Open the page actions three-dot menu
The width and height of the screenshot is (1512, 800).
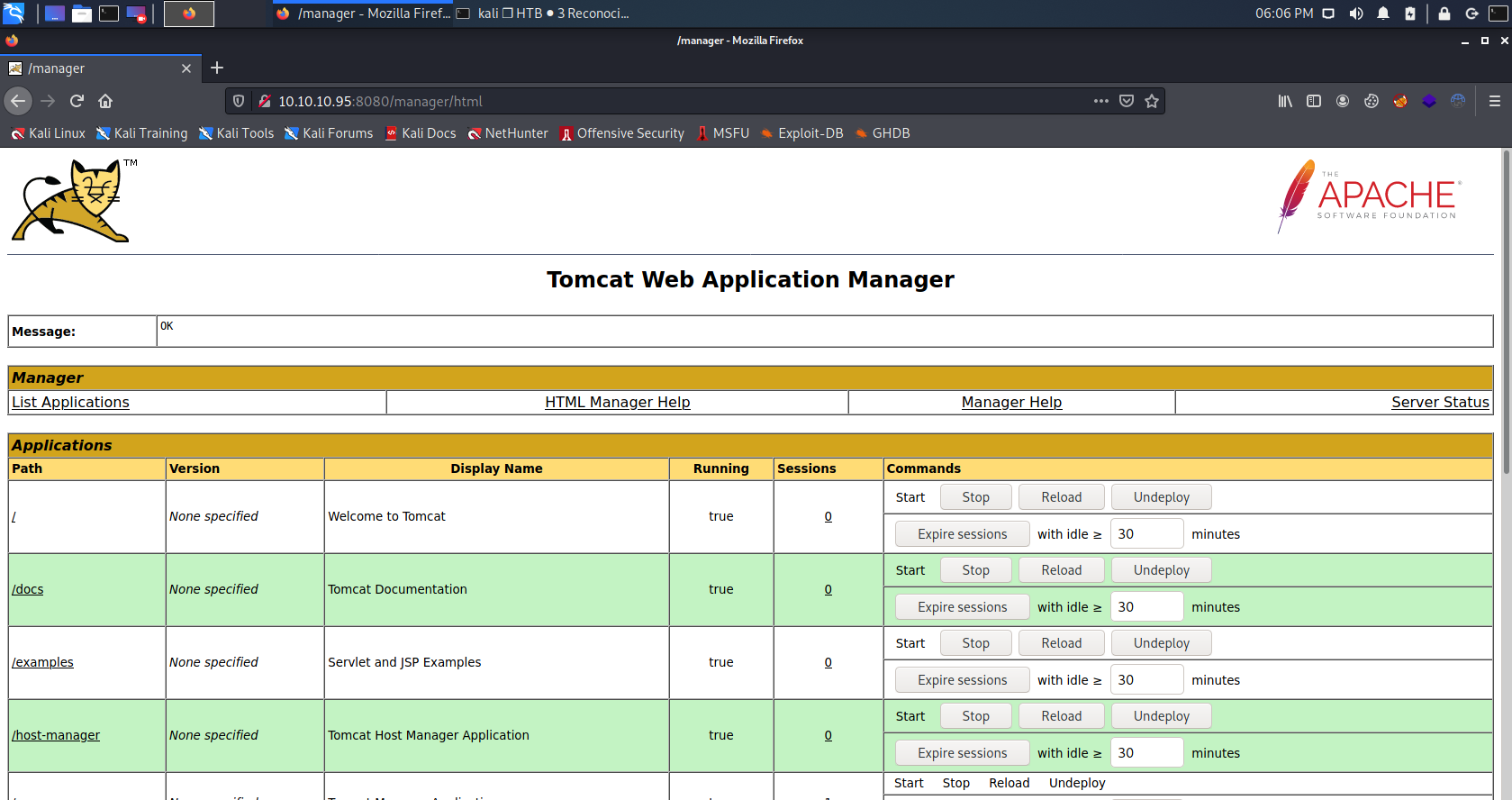tap(1100, 101)
